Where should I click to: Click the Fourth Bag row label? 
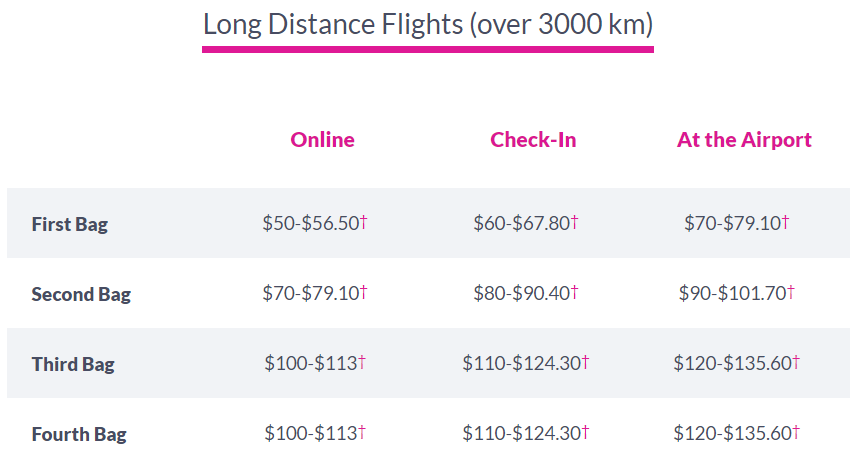point(79,434)
